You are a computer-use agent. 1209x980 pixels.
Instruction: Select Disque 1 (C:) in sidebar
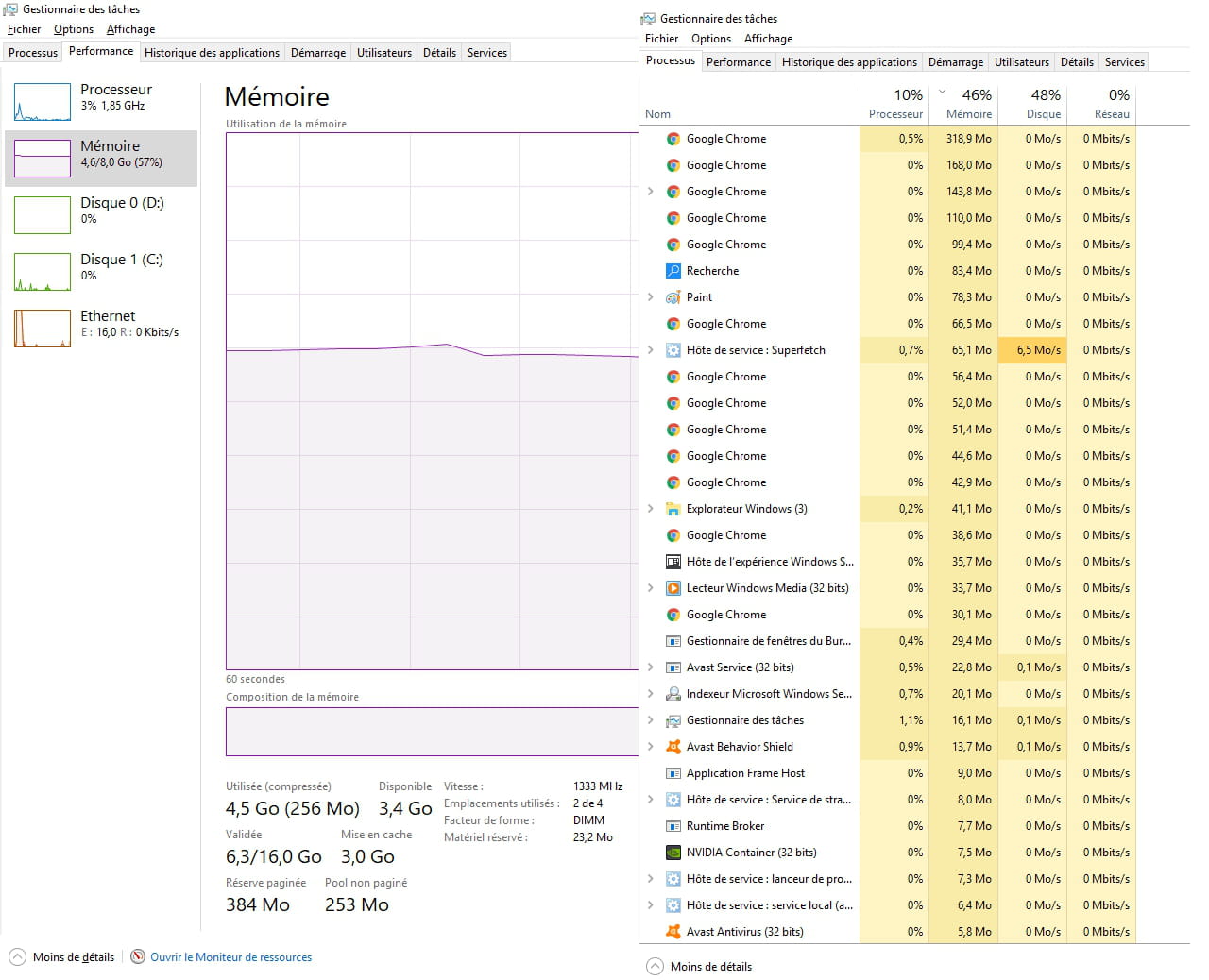click(x=101, y=272)
